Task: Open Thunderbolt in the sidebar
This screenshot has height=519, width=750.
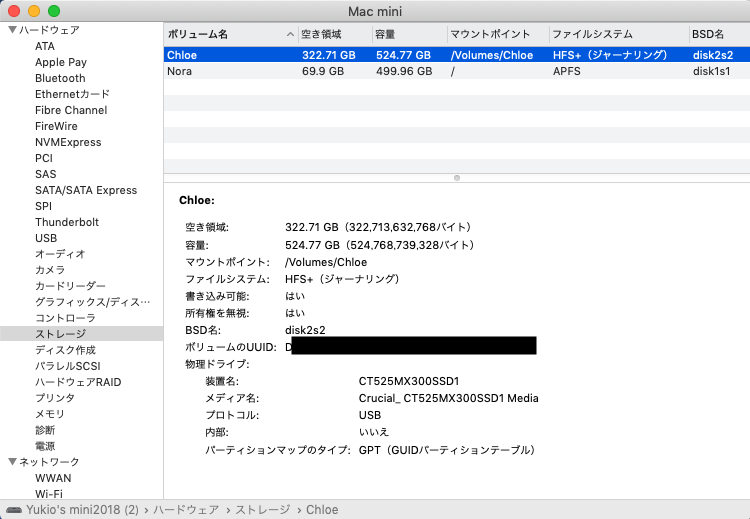Action: (x=67, y=222)
